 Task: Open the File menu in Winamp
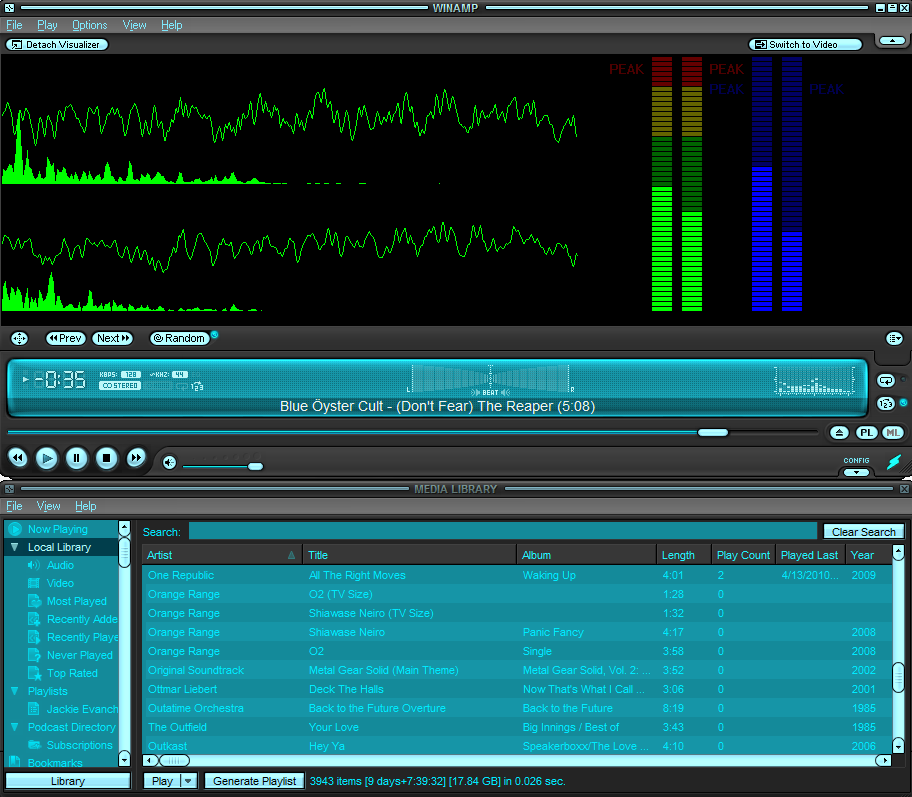point(15,25)
